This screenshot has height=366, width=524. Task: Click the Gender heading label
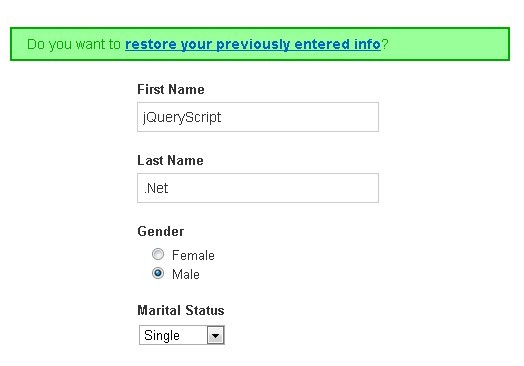click(161, 231)
